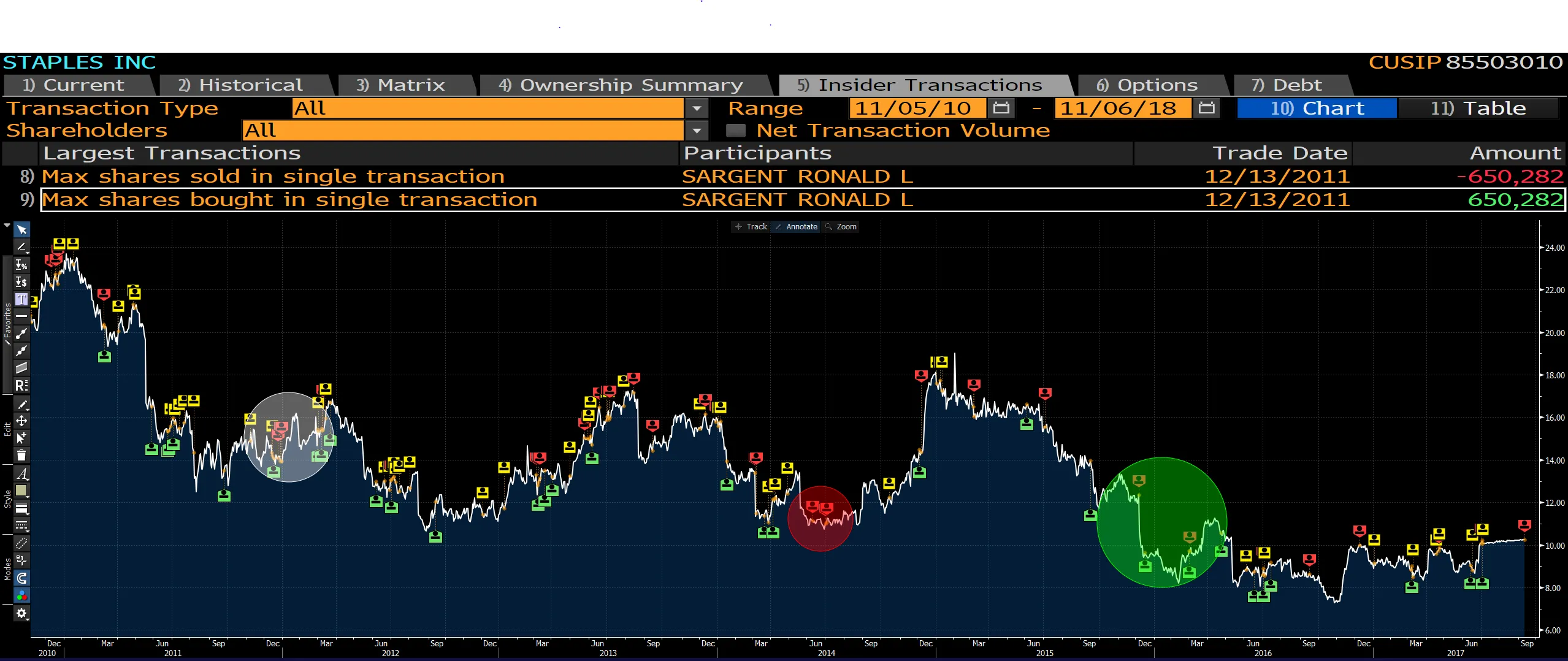Enable the Net Transaction Volume checkbox
Screen dimensions: 1568x661
[735, 131]
